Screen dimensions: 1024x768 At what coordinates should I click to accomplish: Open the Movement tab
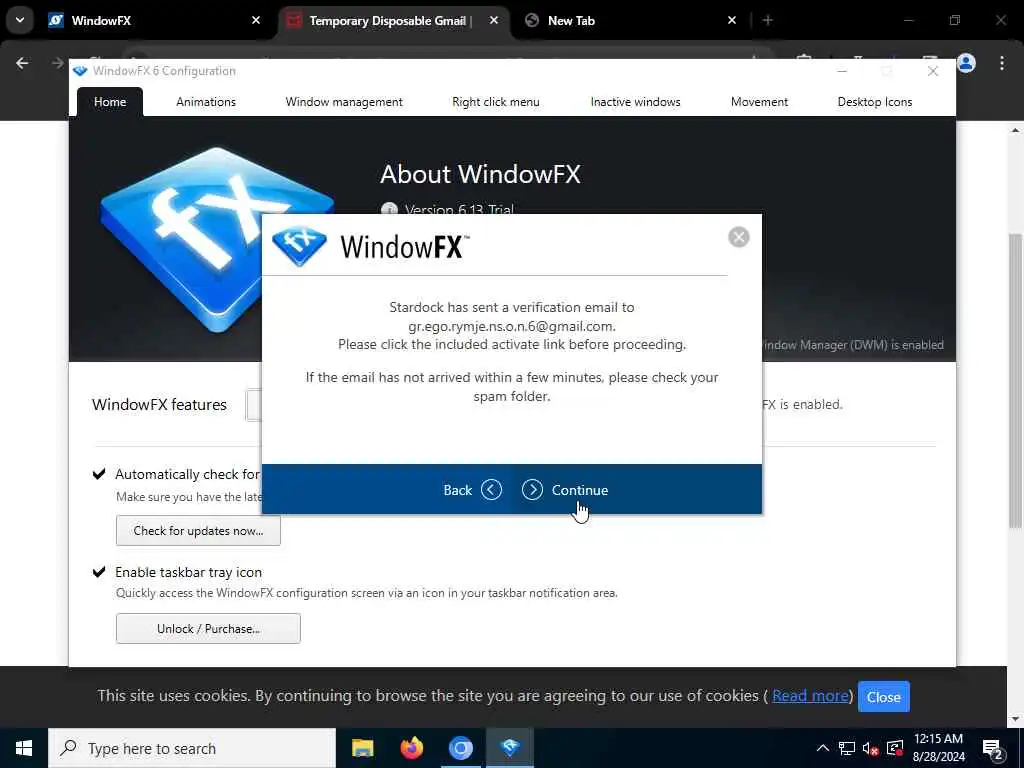coord(760,102)
